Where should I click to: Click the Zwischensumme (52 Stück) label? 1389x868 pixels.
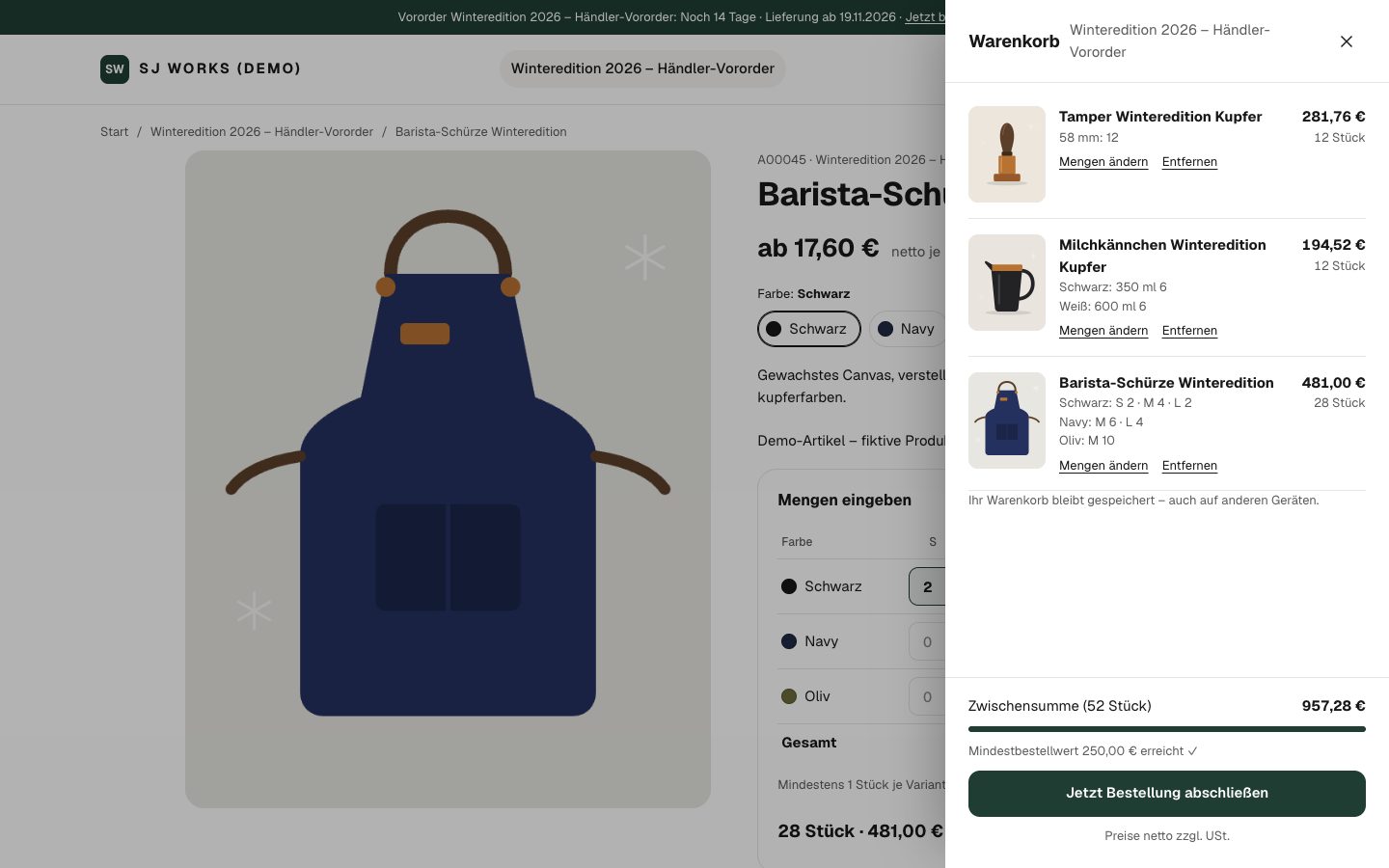pos(1060,706)
